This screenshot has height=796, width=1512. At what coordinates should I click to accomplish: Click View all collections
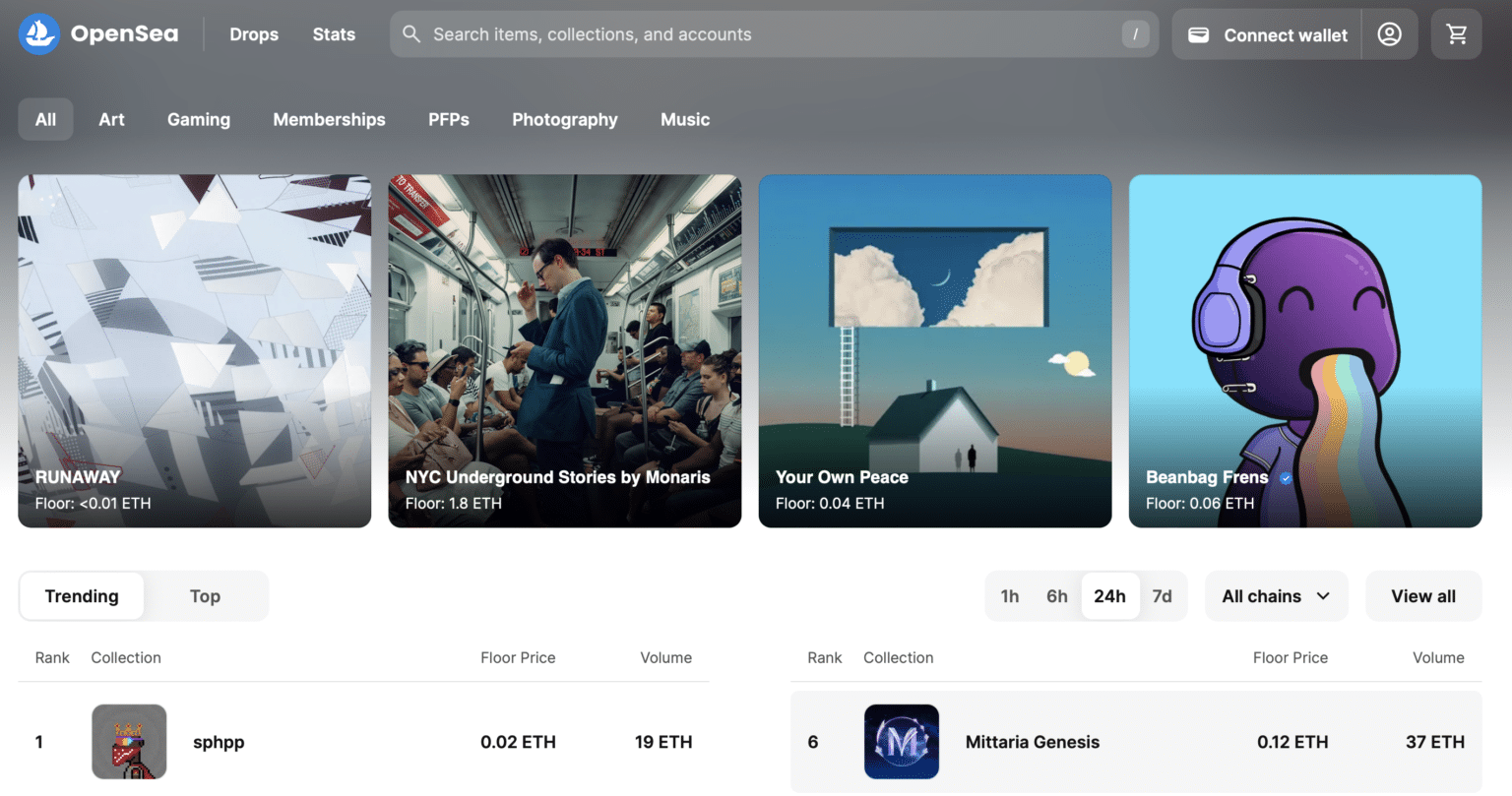(x=1422, y=595)
